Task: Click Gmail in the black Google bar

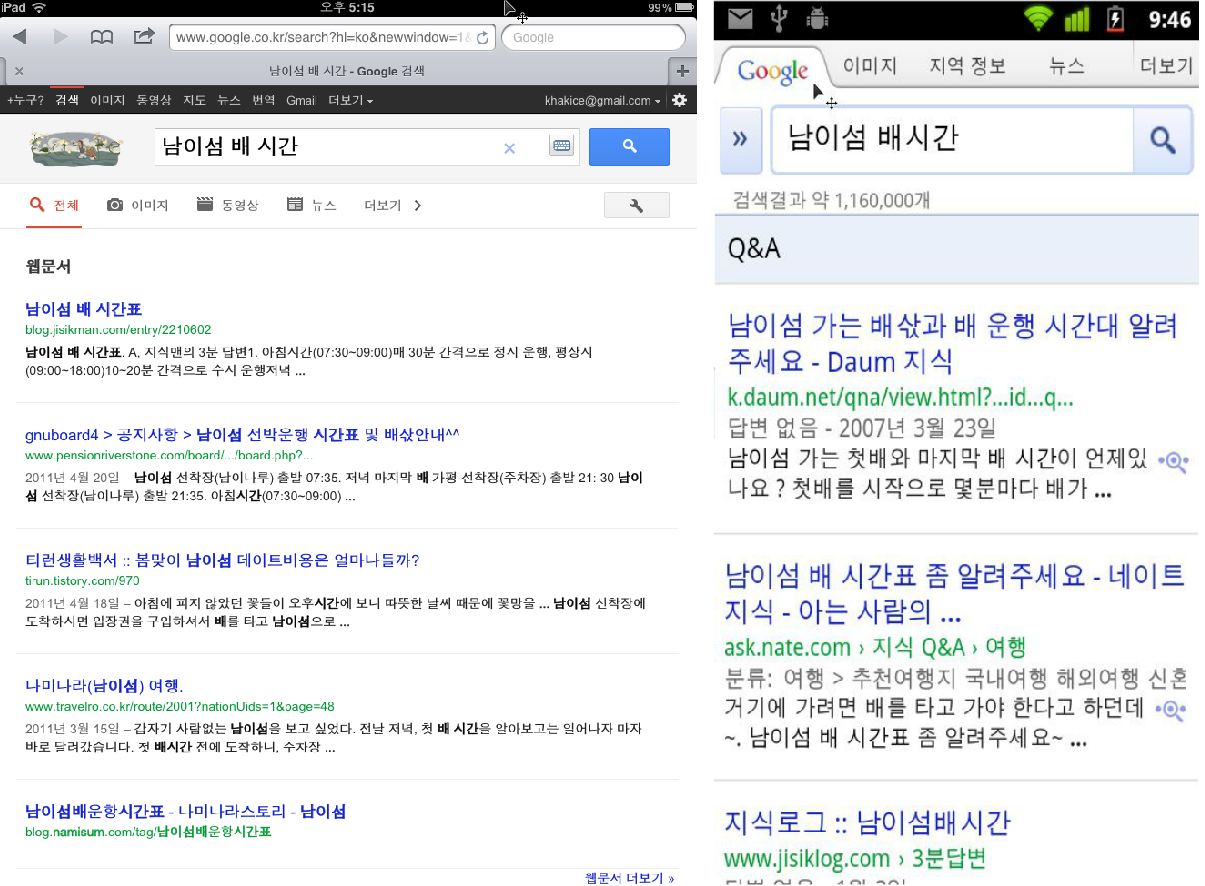Action: pyautogui.click(x=300, y=101)
